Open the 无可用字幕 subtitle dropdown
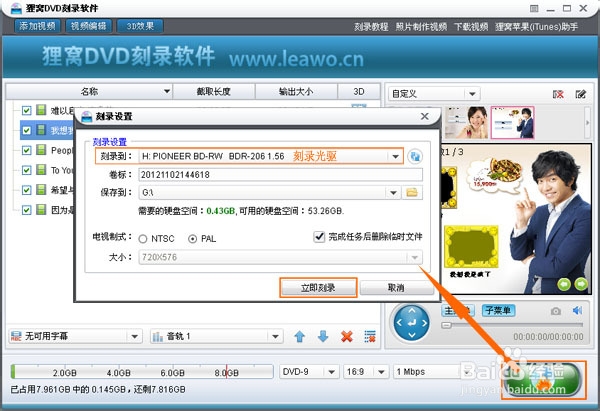This screenshot has width=600, height=411. pyautogui.click(x=134, y=337)
